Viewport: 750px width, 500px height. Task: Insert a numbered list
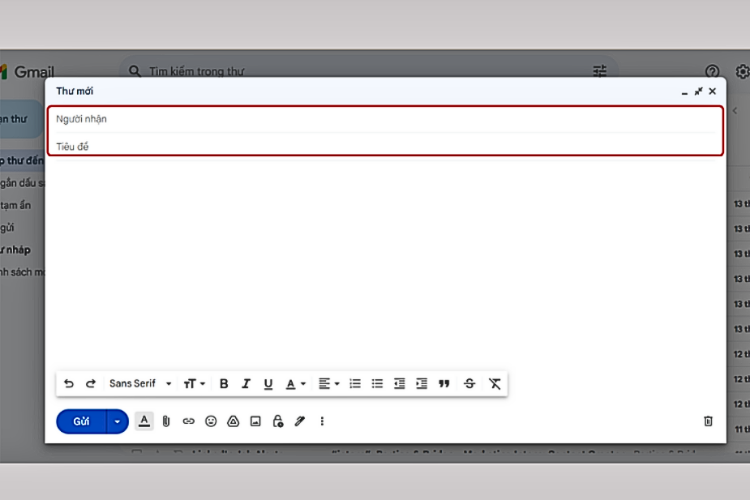pyautogui.click(x=355, y=383)
